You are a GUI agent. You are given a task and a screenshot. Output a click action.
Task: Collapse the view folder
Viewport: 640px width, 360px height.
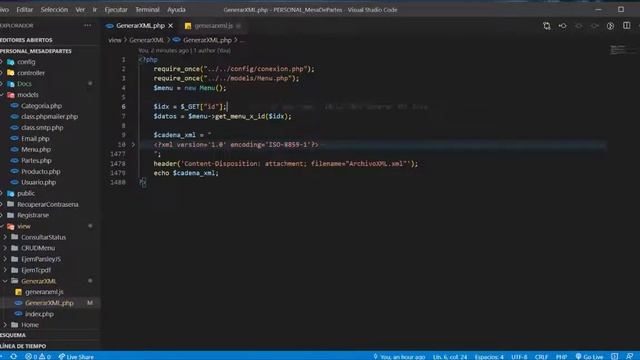click(x=24, y=226)
